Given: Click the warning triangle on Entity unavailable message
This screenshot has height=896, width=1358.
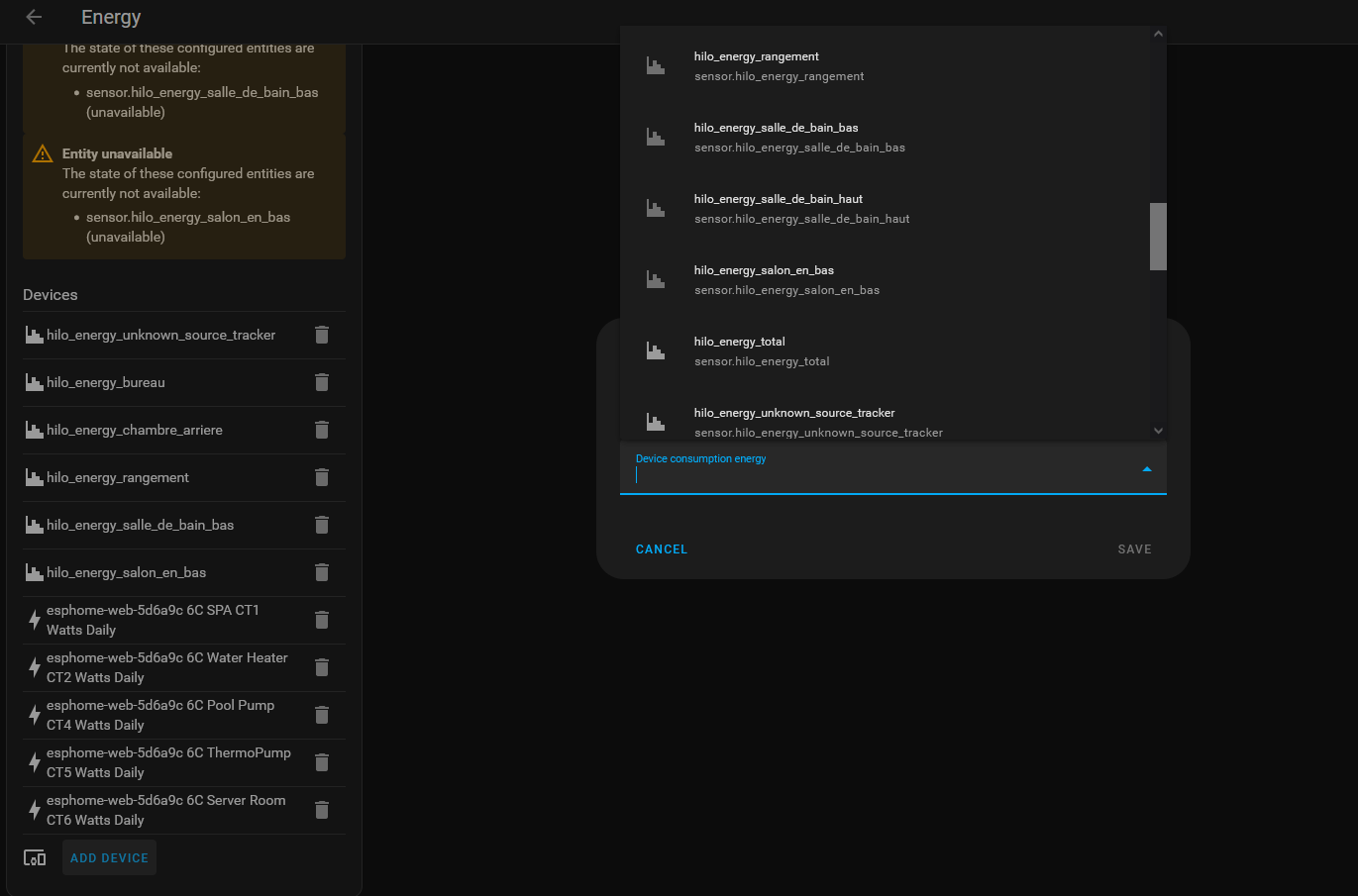Looking at the screenshot, I should (x=41, y=152).
